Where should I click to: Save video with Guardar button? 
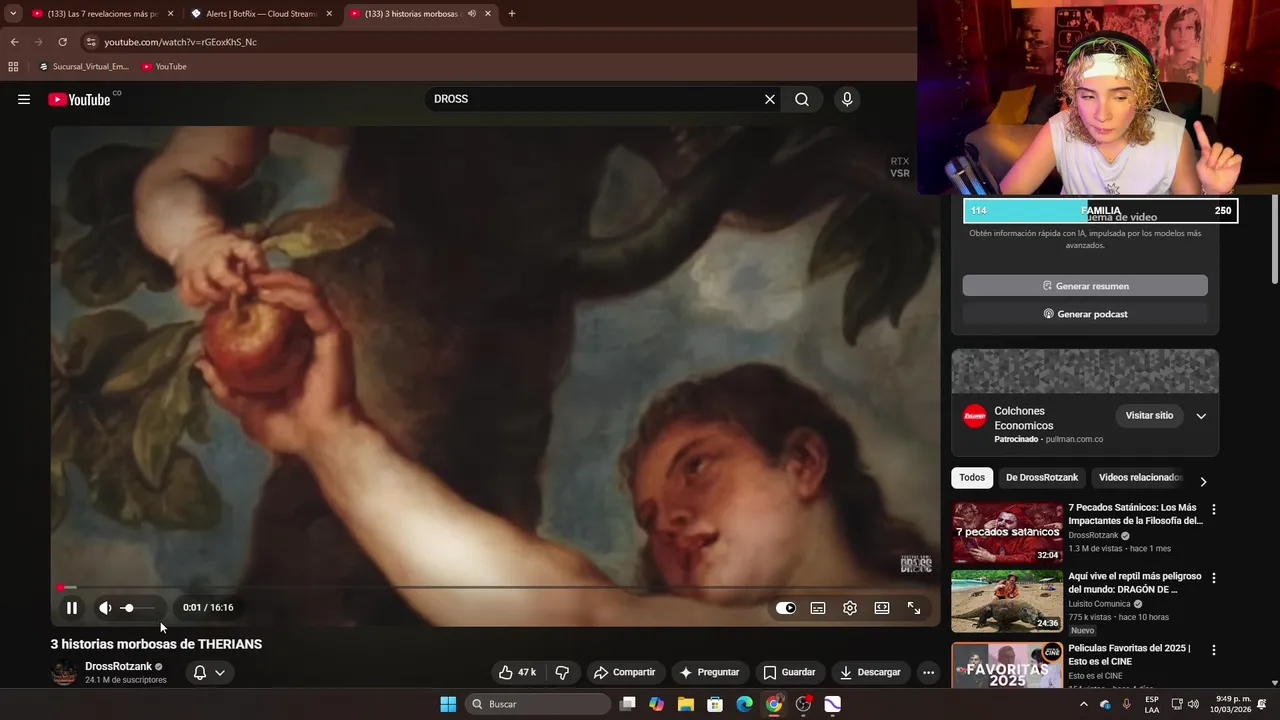click(789, 672)
